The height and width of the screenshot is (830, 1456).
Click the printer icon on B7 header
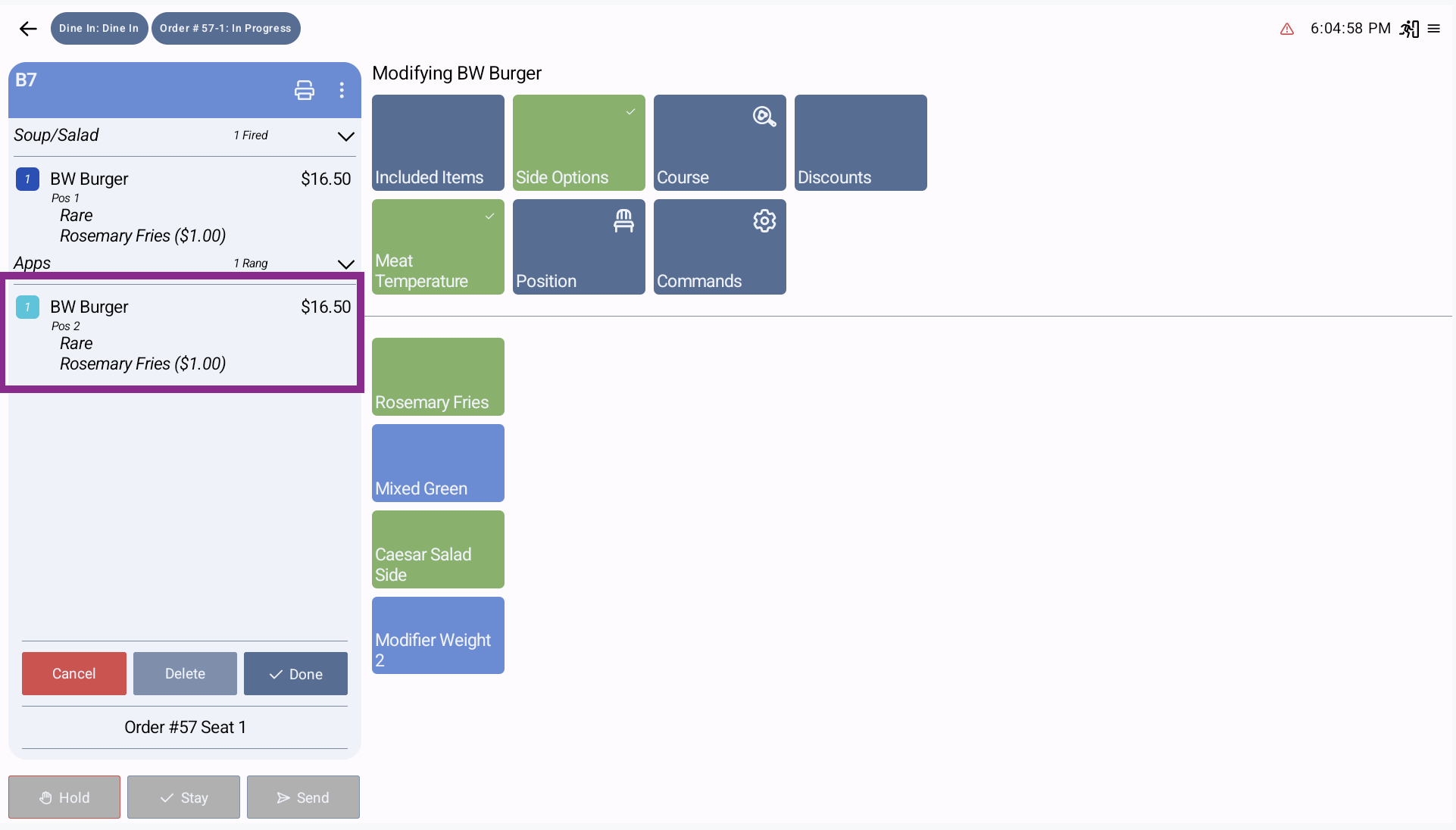(305, 90)
